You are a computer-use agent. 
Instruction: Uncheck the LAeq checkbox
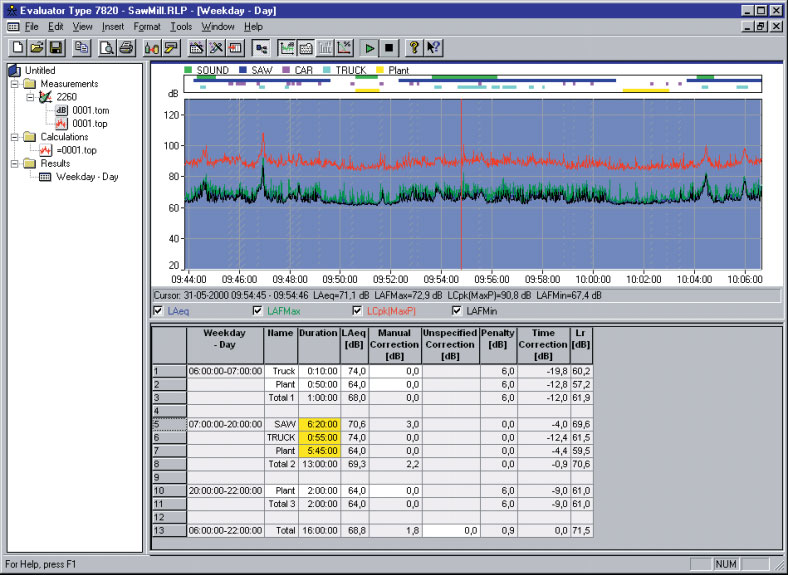(159, 312)
